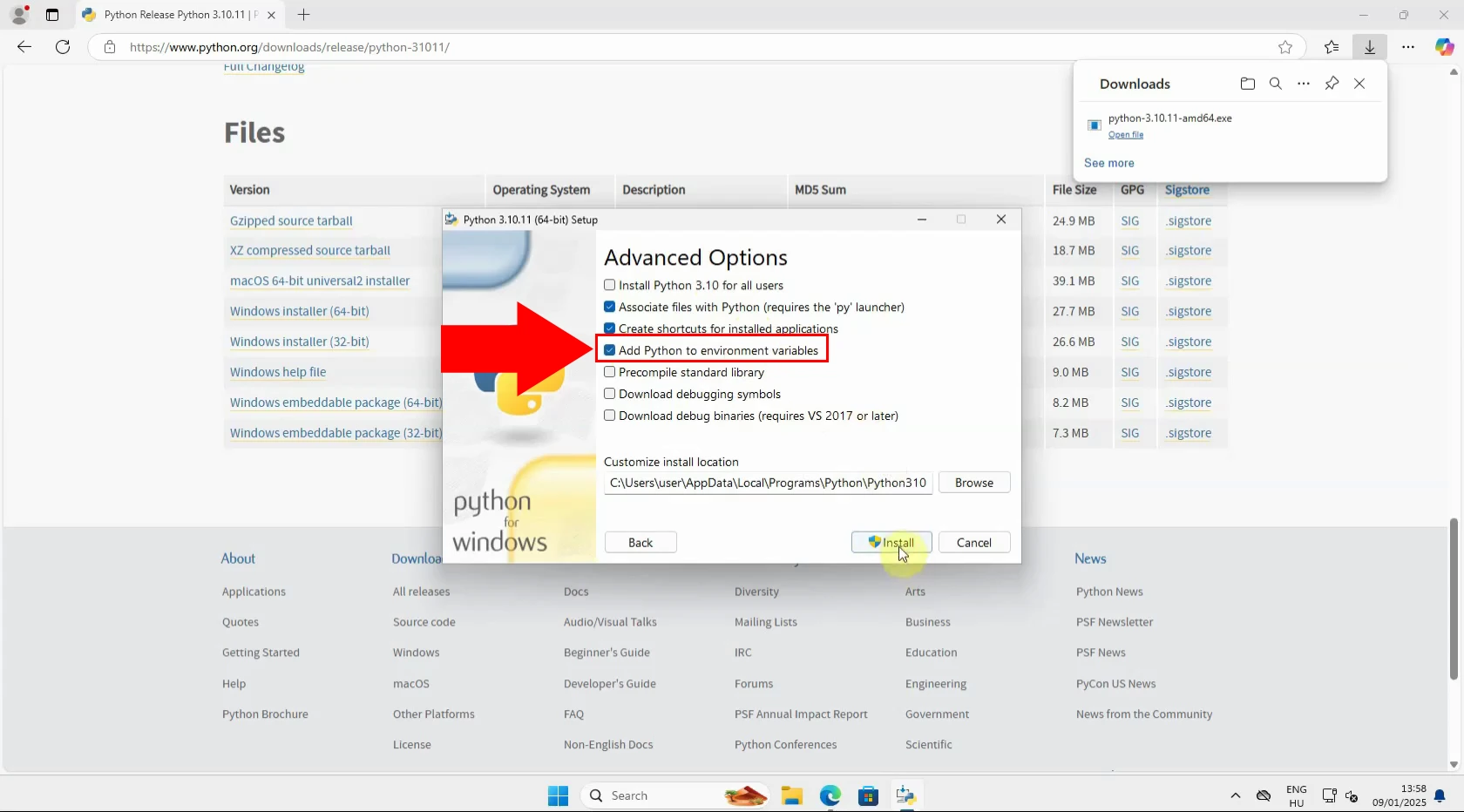Open Beginner's Guide footer link

click(607, 653)
